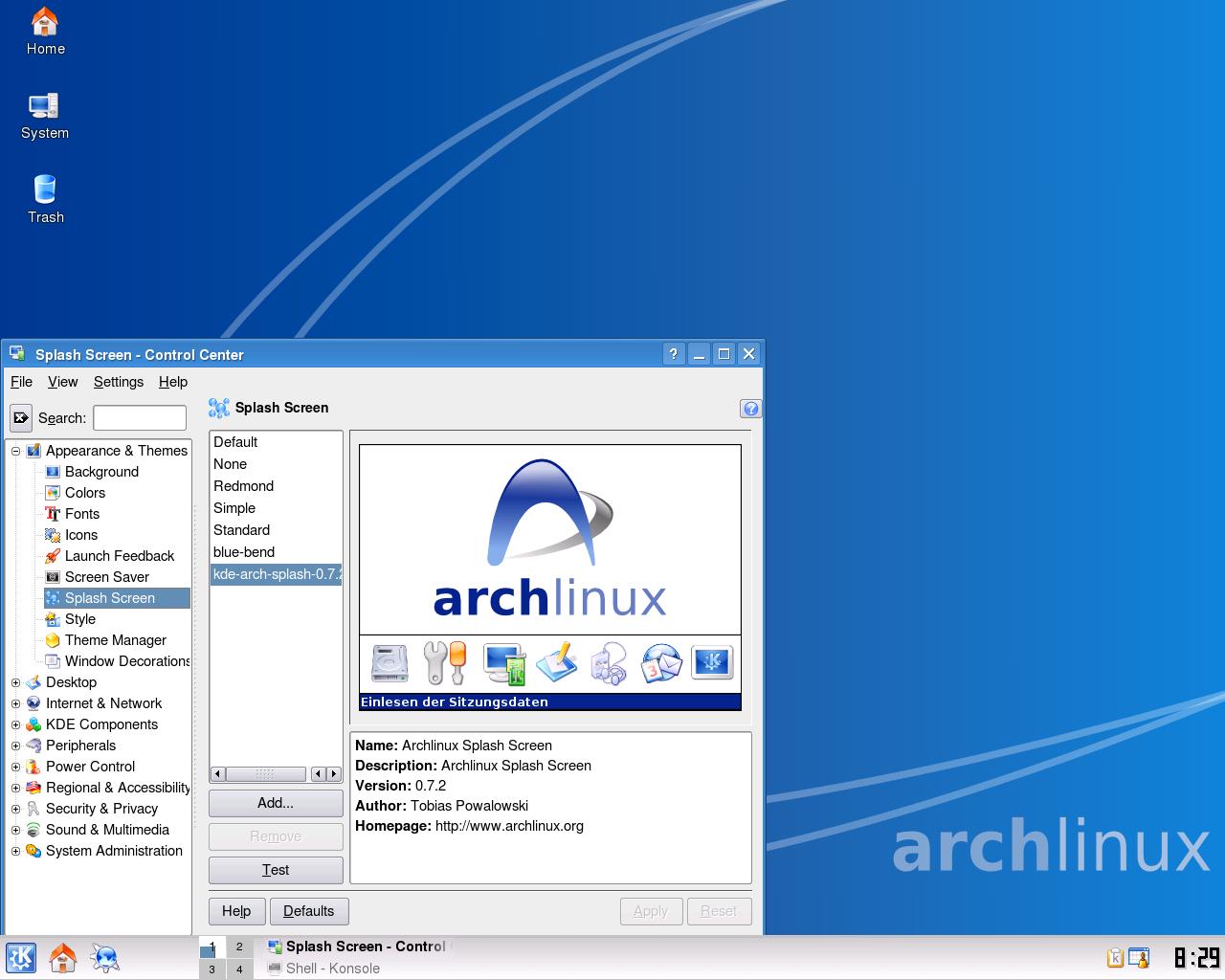1225x980 pixels.
Task: Launch Konqueror browser from the panel
Action: click(105, 958)
